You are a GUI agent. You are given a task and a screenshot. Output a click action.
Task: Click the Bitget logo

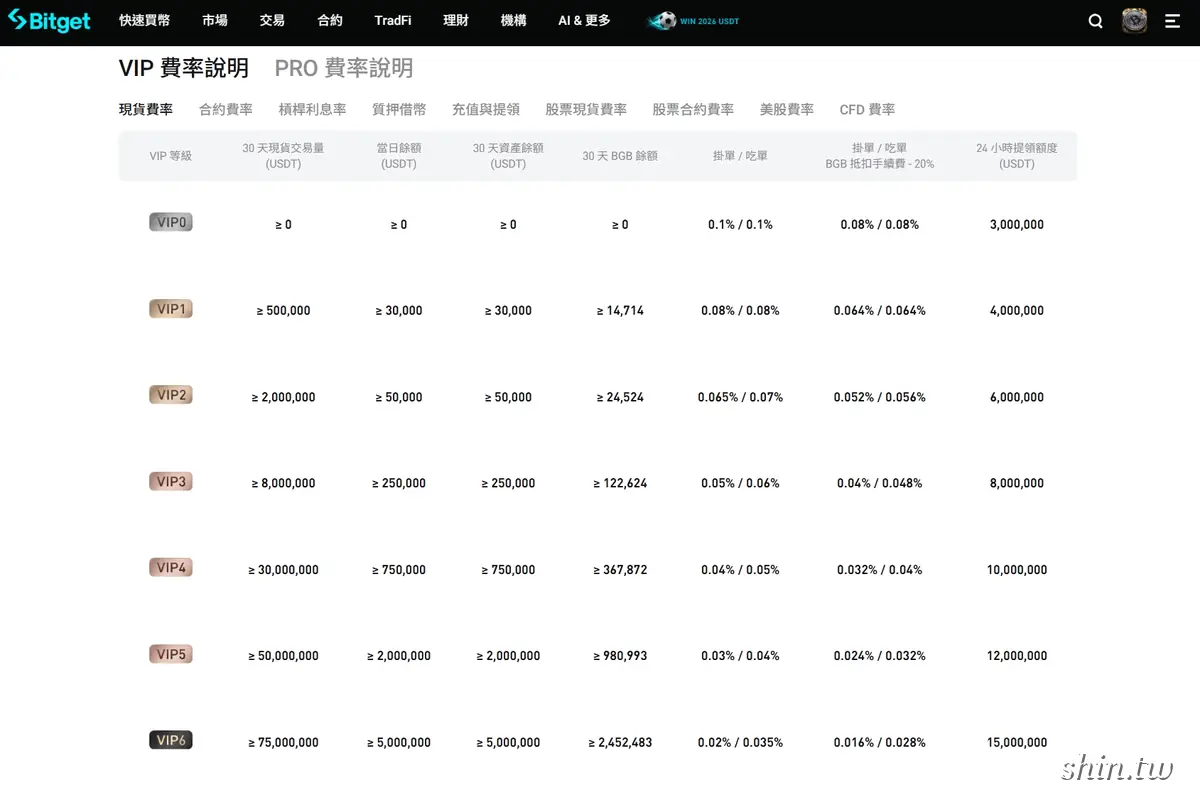coord(50,20)
